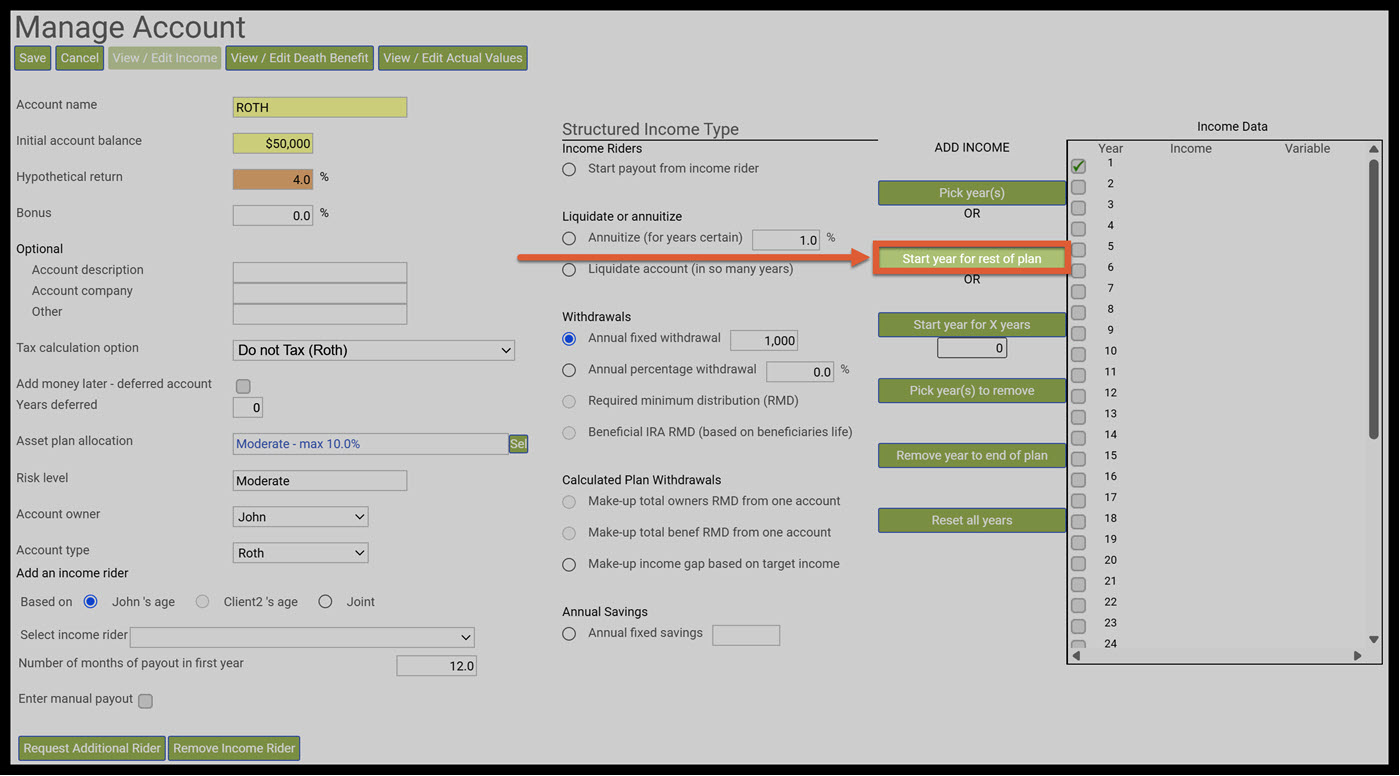
Task: Open the Account owner dropdown
Action: 300,517
